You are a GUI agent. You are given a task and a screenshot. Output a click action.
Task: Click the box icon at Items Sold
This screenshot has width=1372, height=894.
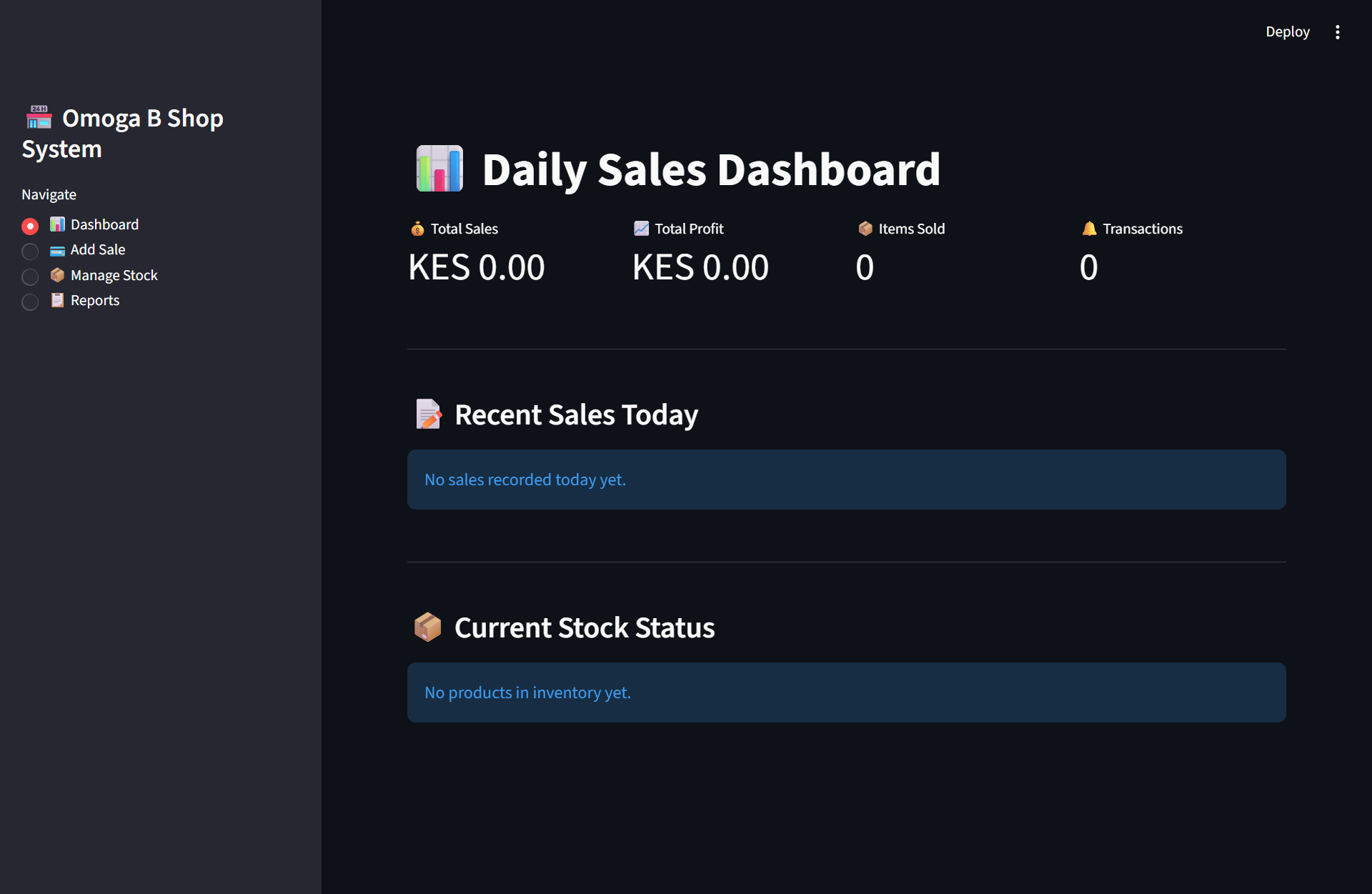(x=865, y=229)
